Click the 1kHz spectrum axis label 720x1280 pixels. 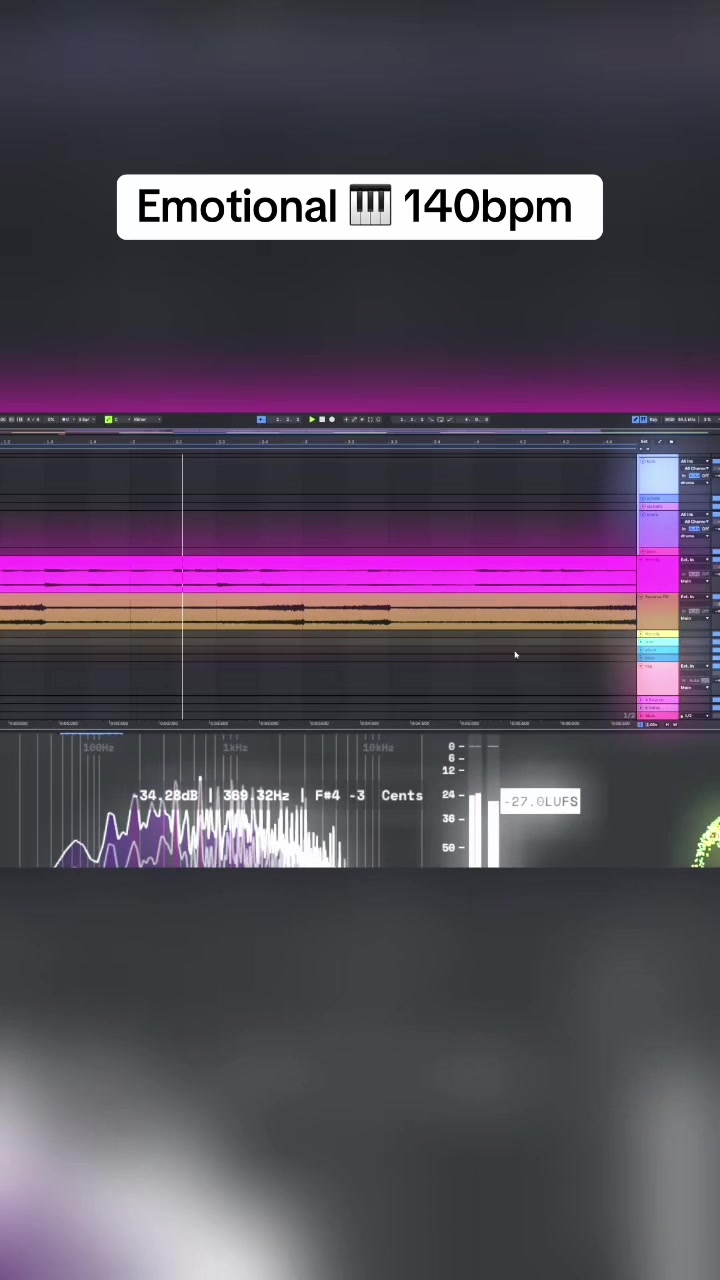235,747
